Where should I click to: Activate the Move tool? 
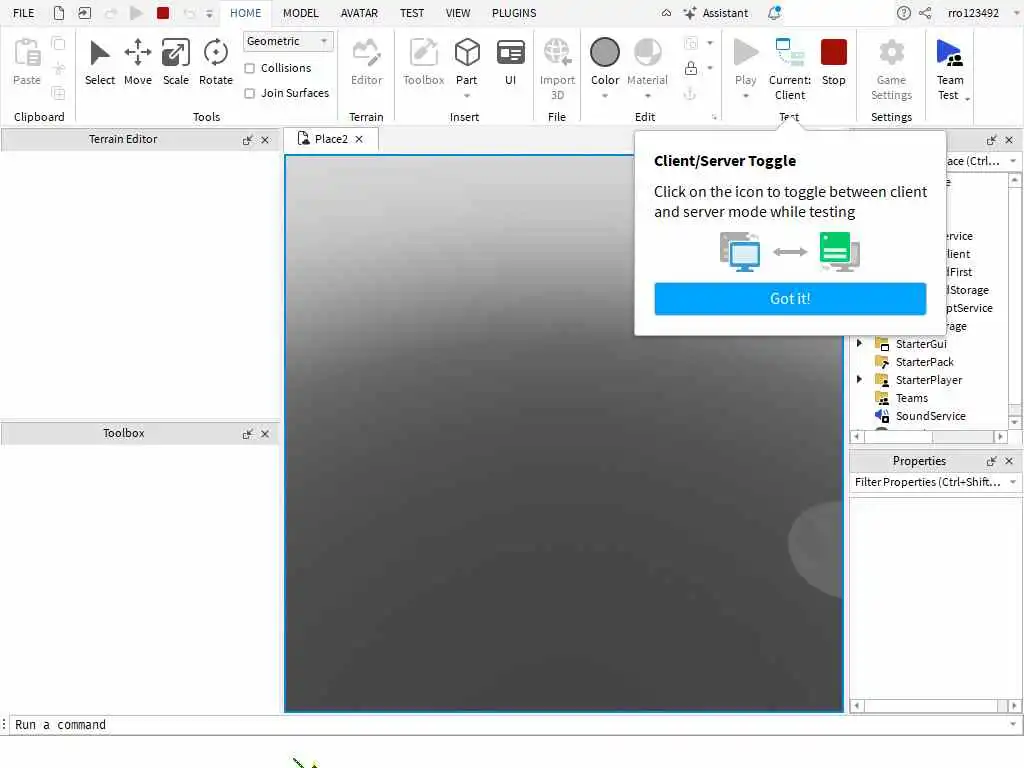click(138, 63)
